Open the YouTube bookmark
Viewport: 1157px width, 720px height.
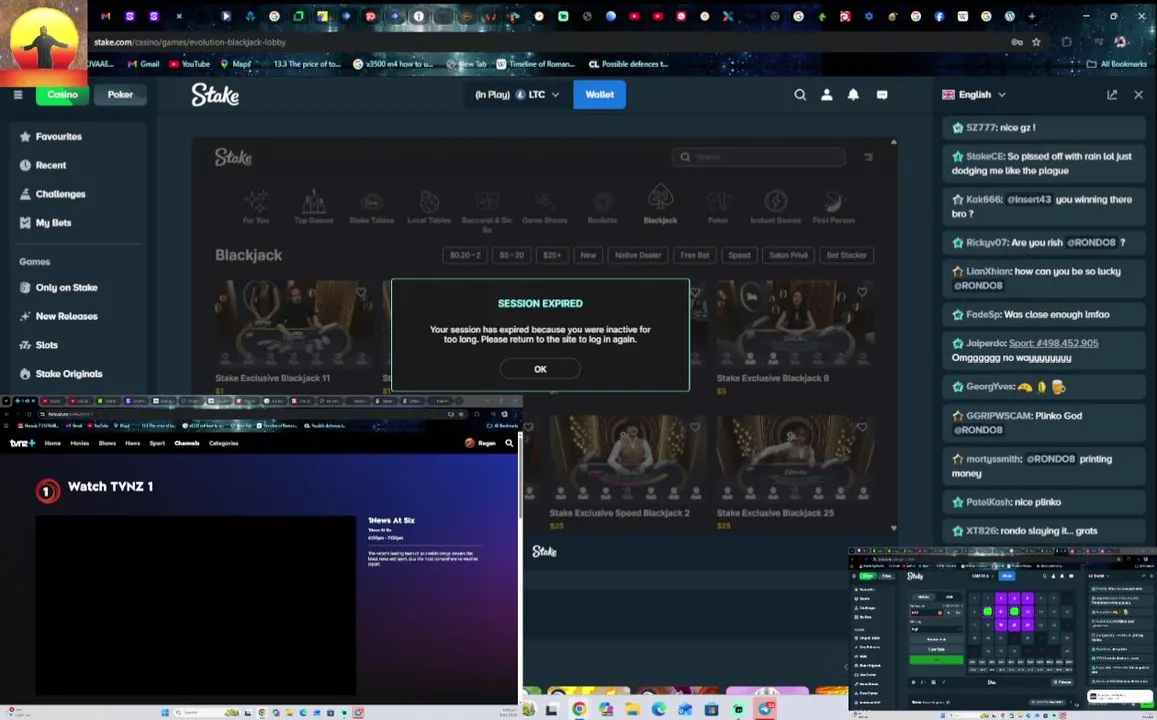pyautogui.click(x=190, y=64)
